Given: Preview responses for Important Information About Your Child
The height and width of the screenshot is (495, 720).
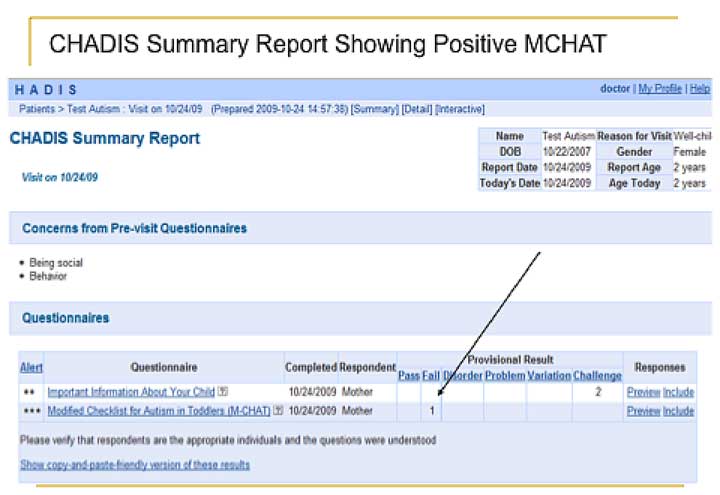Looking at the screenshot, I should [643, 392].
